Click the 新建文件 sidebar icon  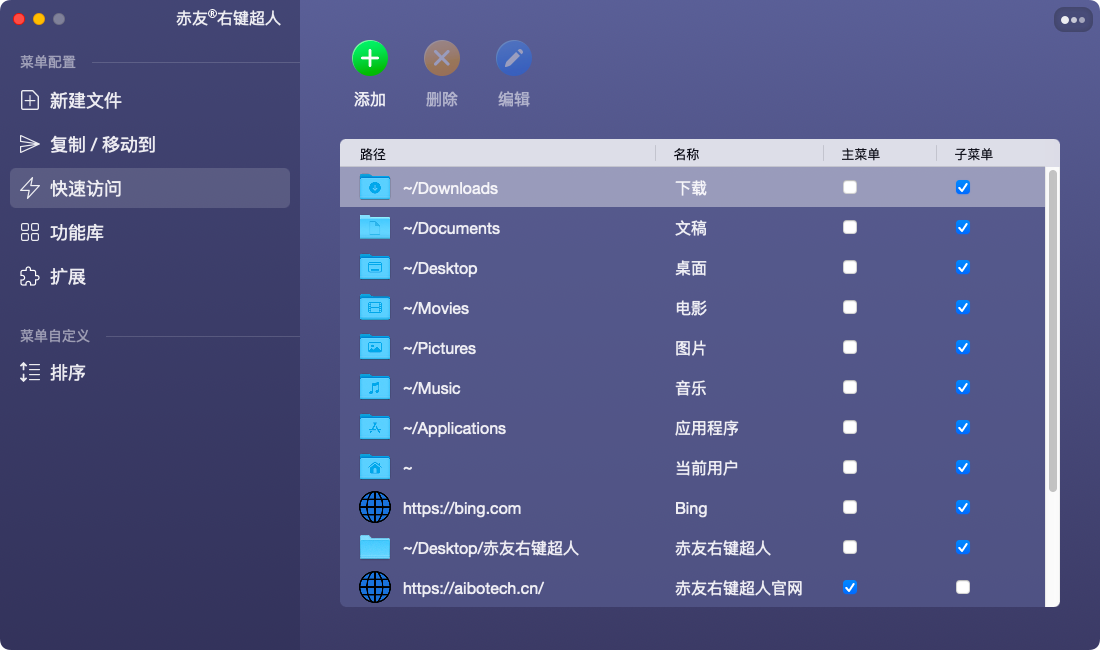pos(29,100)
